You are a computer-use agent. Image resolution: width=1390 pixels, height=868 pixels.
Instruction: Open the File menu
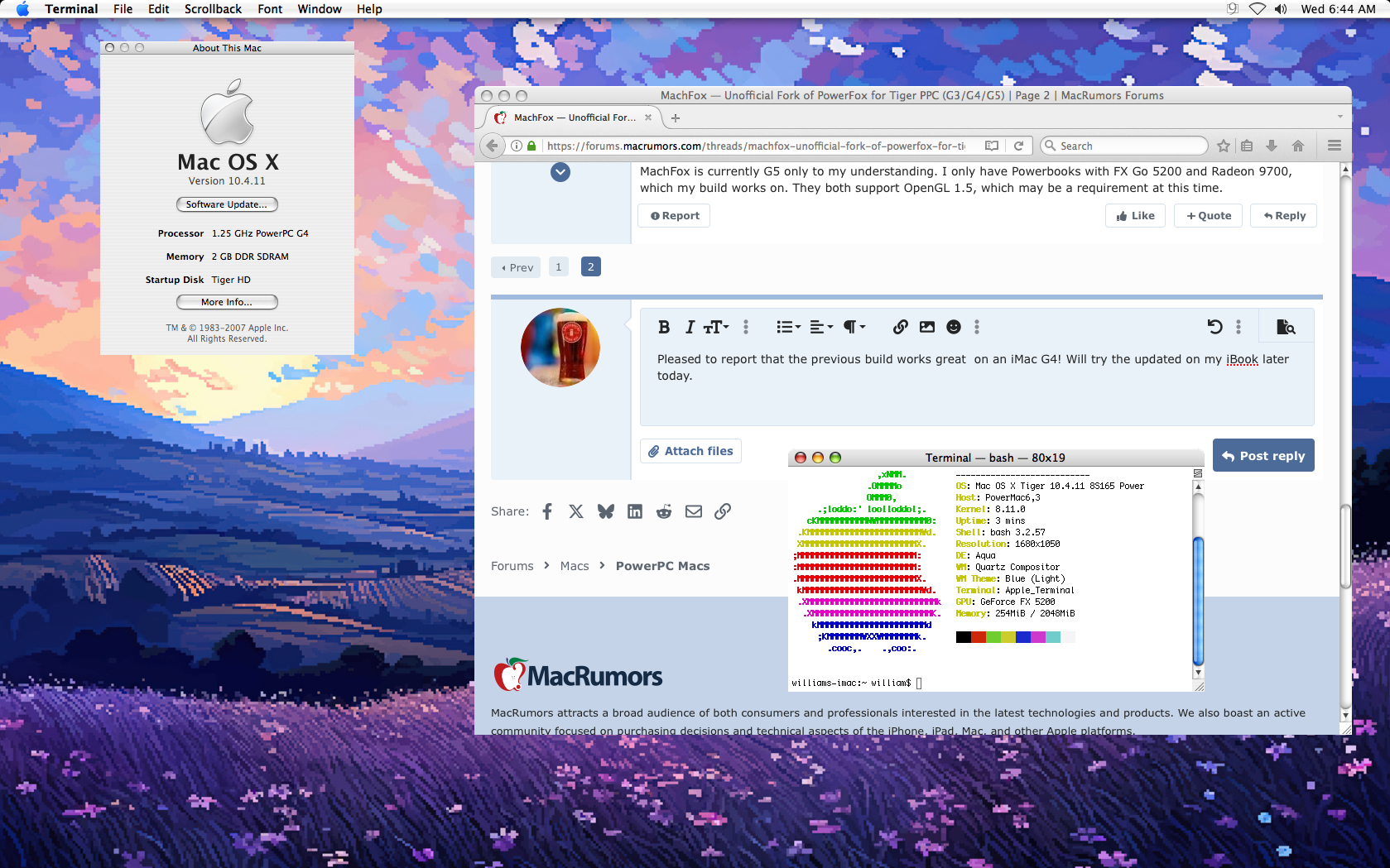[x=123, y=9]
